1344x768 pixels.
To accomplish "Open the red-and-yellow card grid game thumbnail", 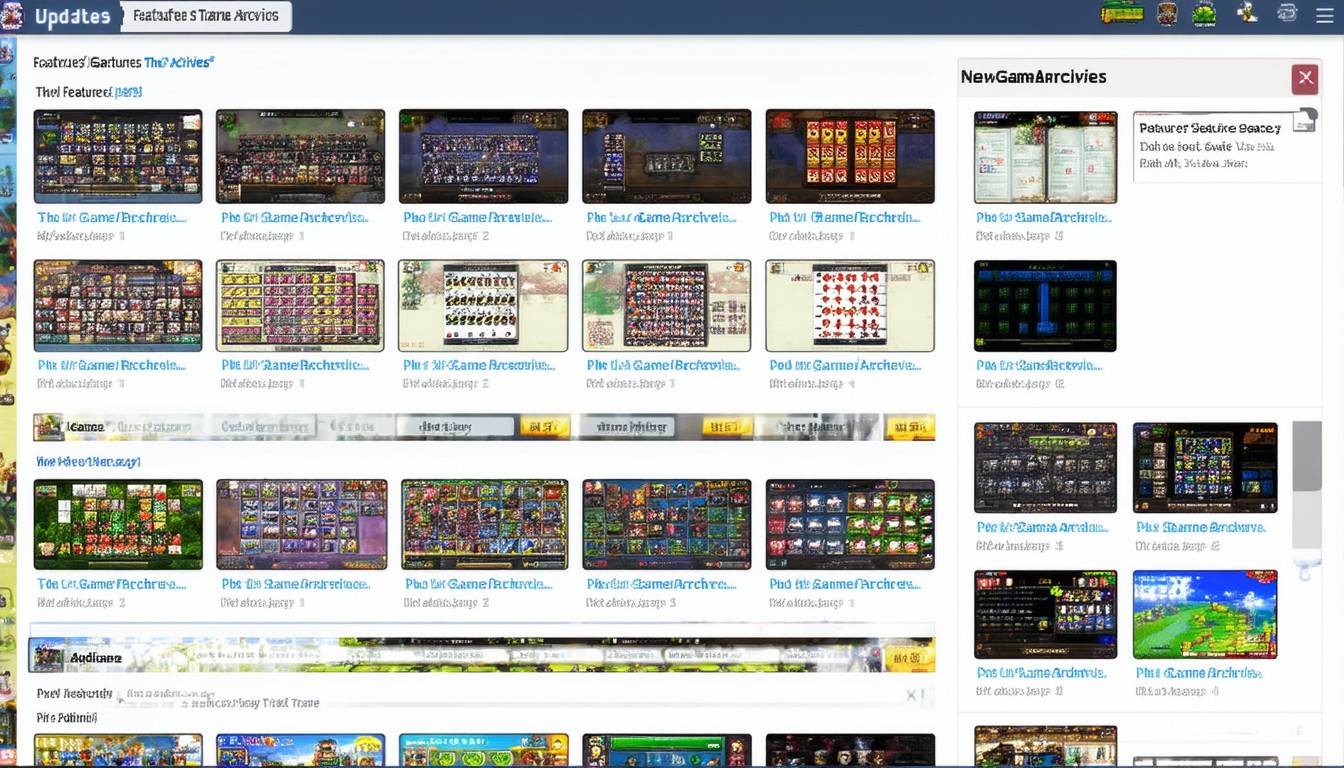I will coord(849,157).
